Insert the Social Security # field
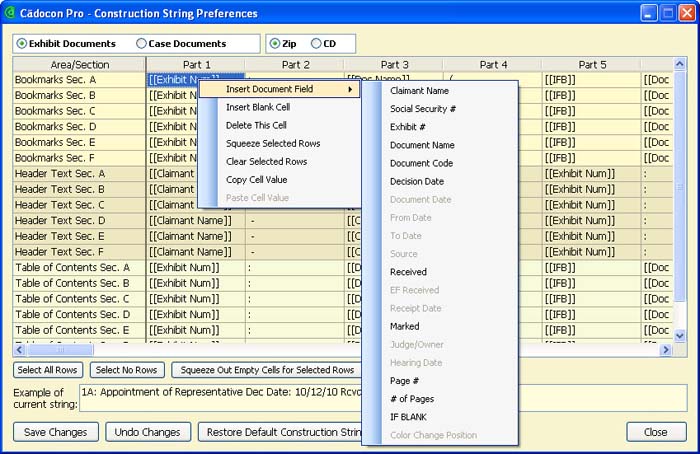The image size is (700, 454). point(423,109)
